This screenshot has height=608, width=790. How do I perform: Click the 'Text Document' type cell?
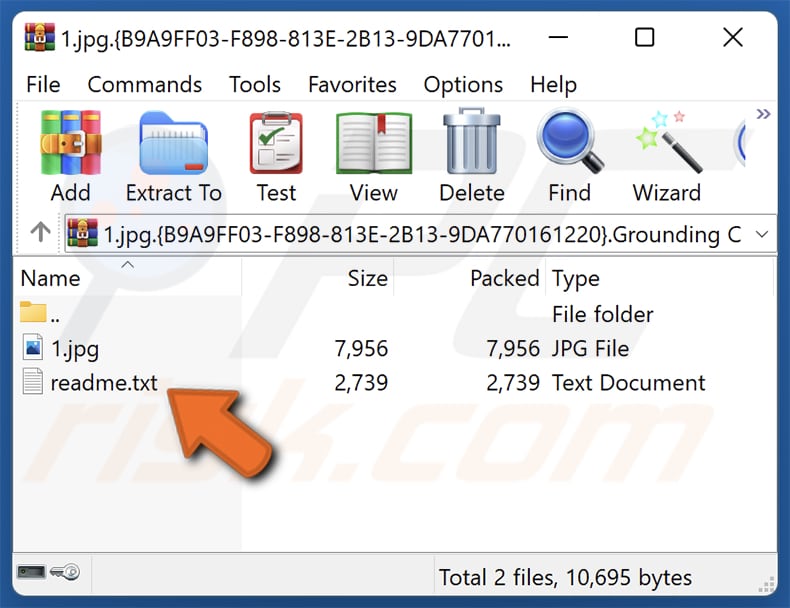coord(629,383)
